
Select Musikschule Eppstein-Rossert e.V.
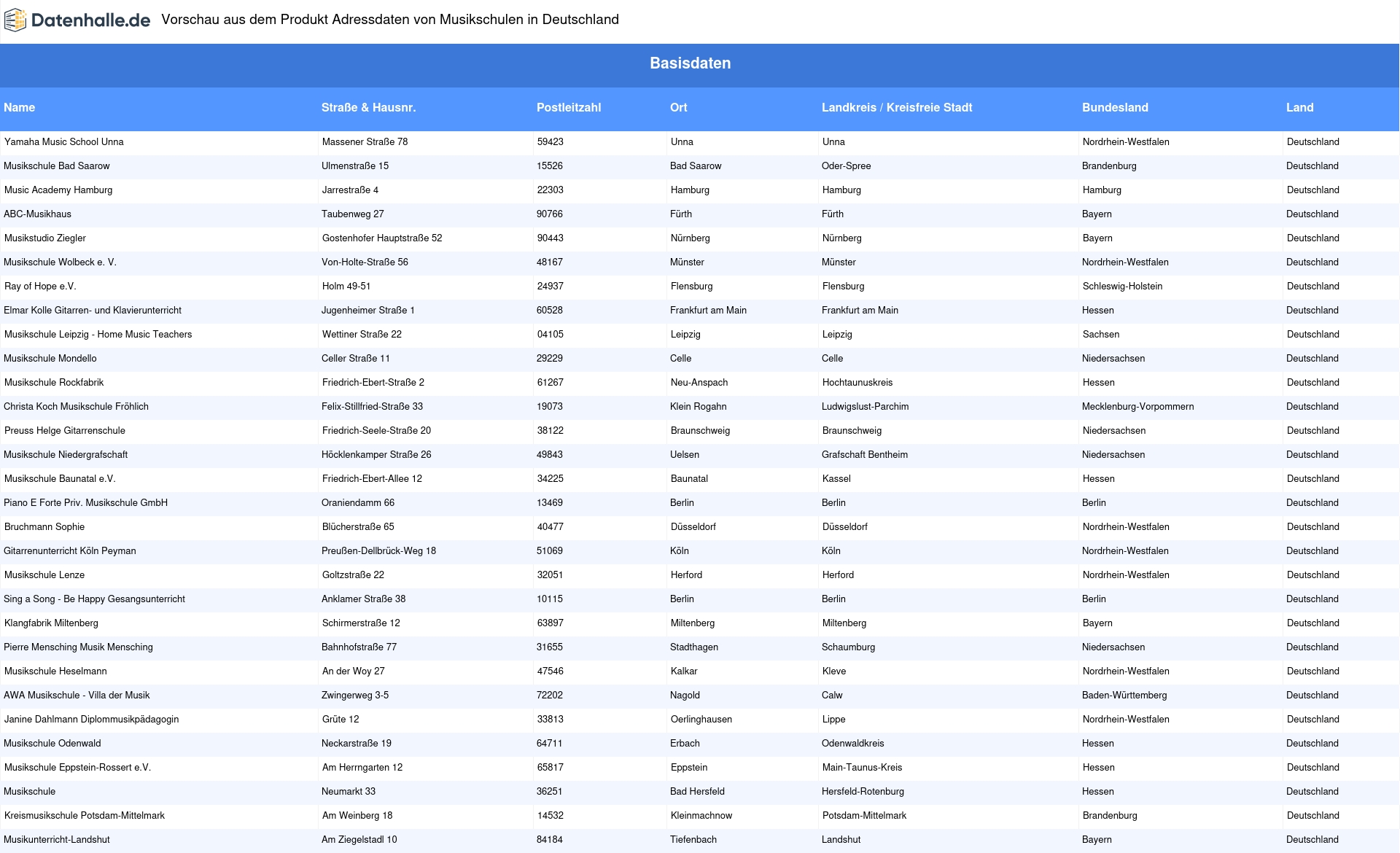tap(77, 768)
